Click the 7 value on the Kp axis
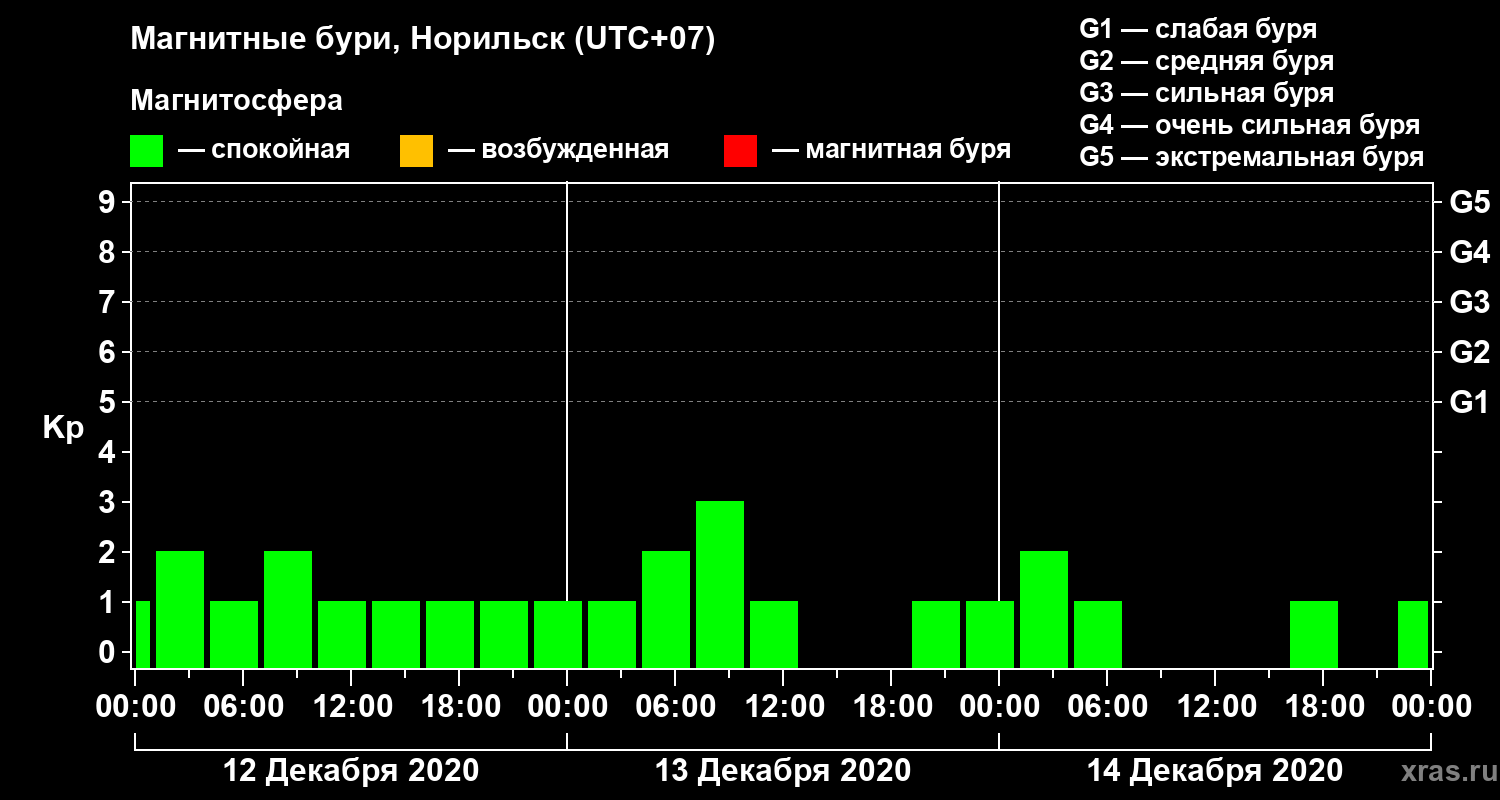The width and height of the screenshot is (1500, 800). click(x=109, y=302)
